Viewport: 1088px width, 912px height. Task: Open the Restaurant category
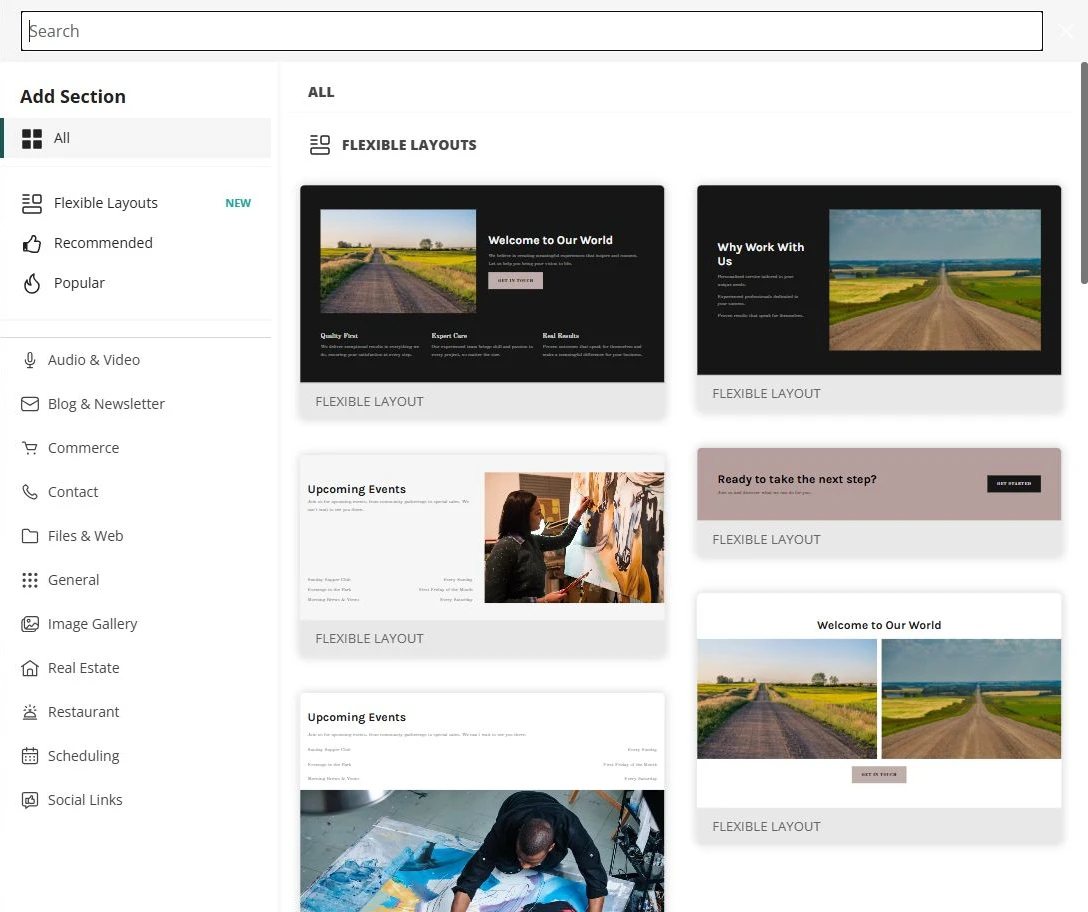(x=136, y=712)
